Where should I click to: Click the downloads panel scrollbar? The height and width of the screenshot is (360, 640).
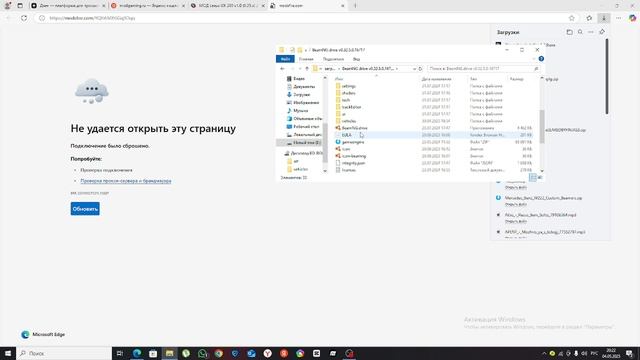point(607,76)
